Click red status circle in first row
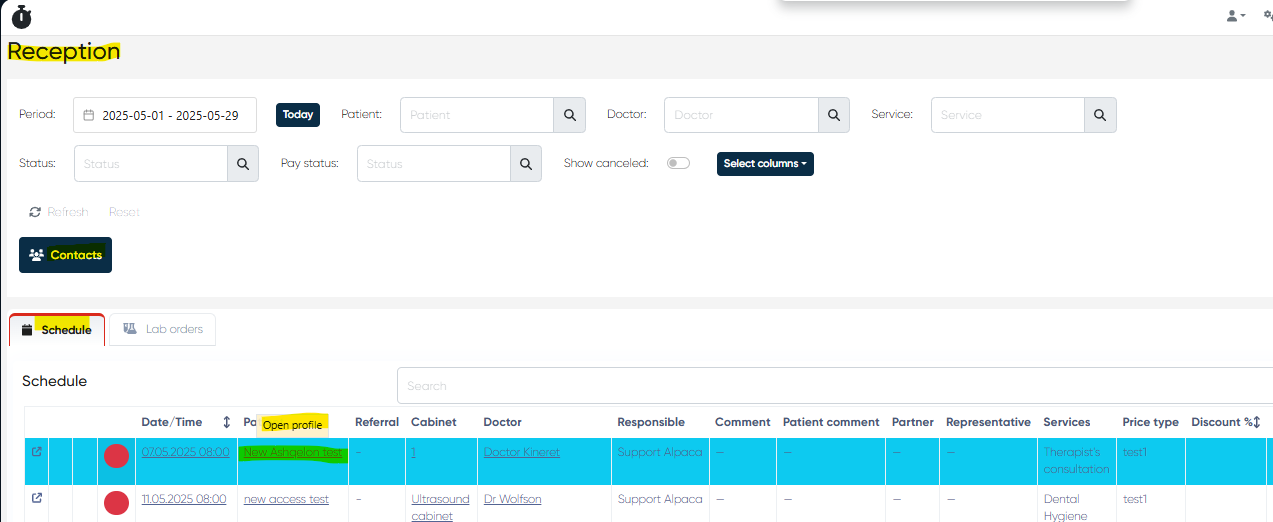The height and width of the screenshot is (522, 1273). (117, 456)
